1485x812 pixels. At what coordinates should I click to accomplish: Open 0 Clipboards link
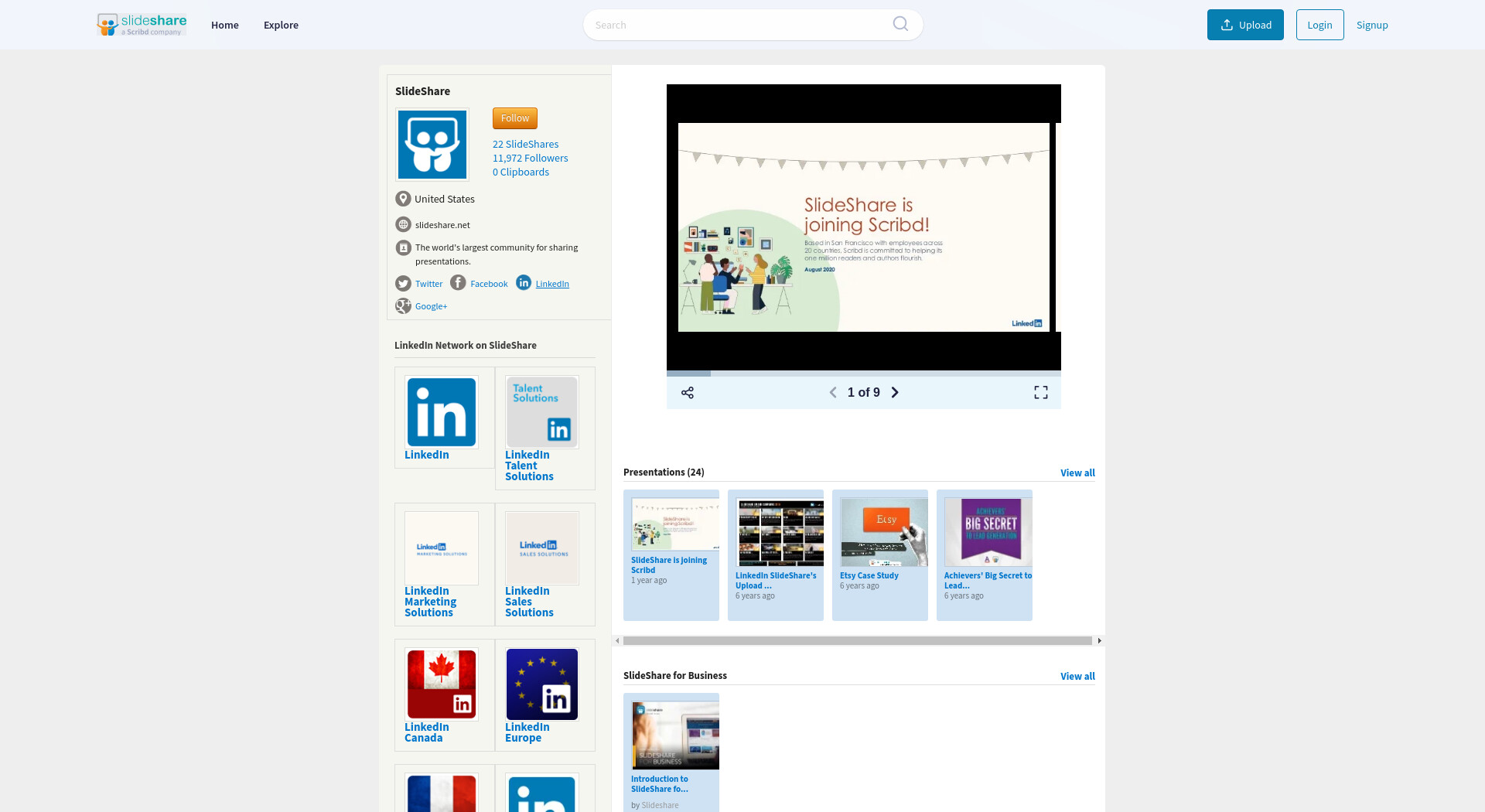pyautogui.click(x=521, y=172)
